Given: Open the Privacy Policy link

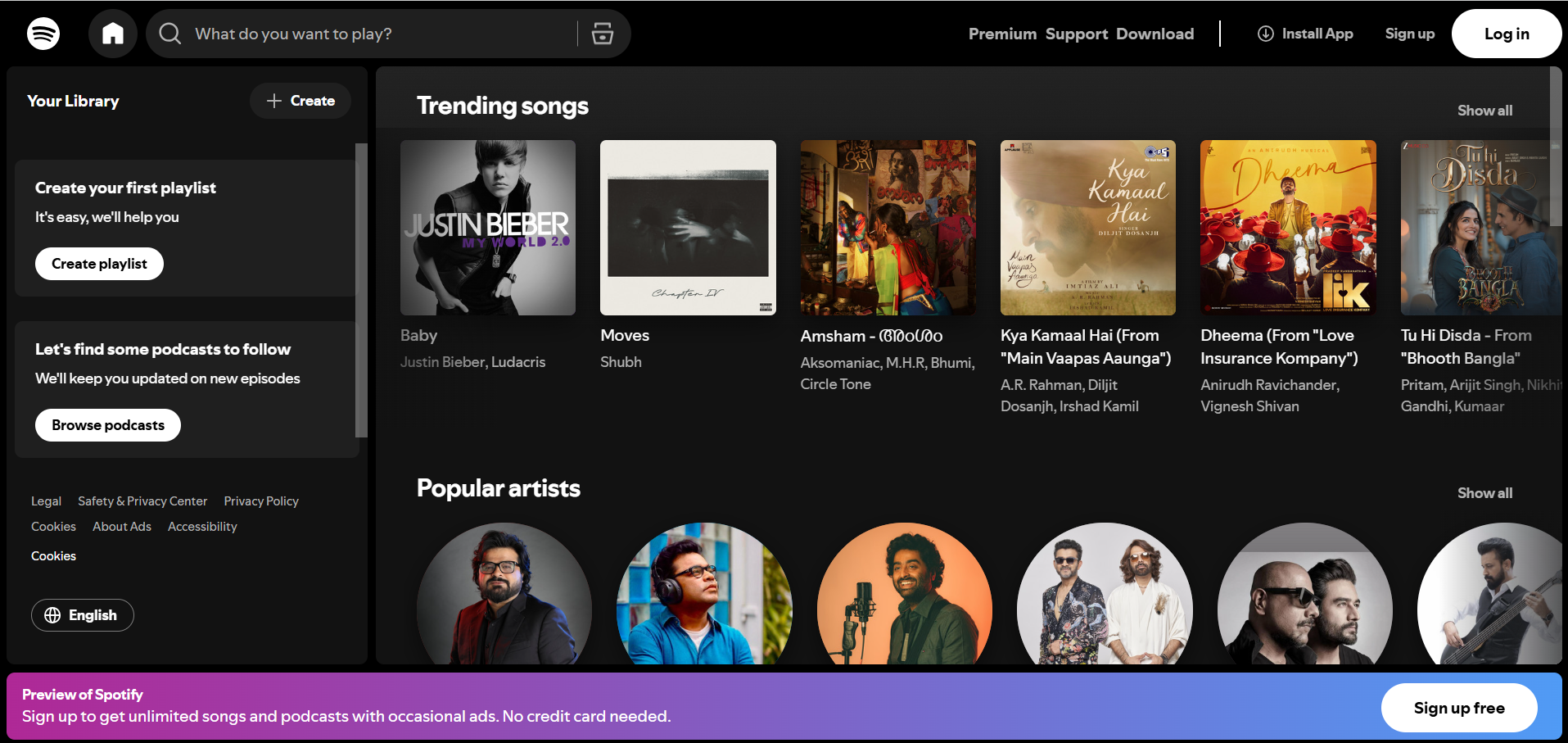Looking at the screenshot, I should point(261,501).
